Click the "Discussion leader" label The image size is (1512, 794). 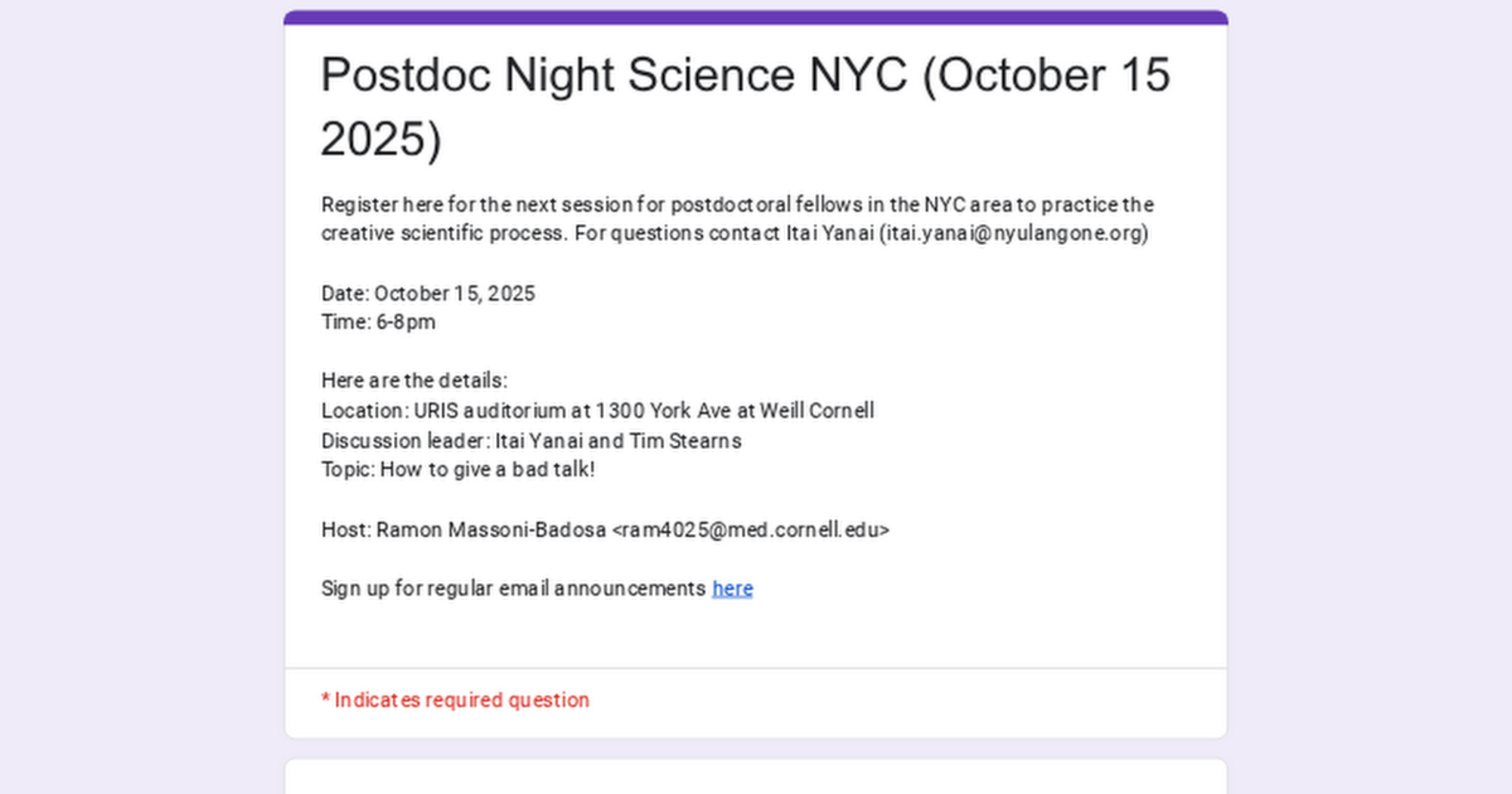click(x=404, y=441)
